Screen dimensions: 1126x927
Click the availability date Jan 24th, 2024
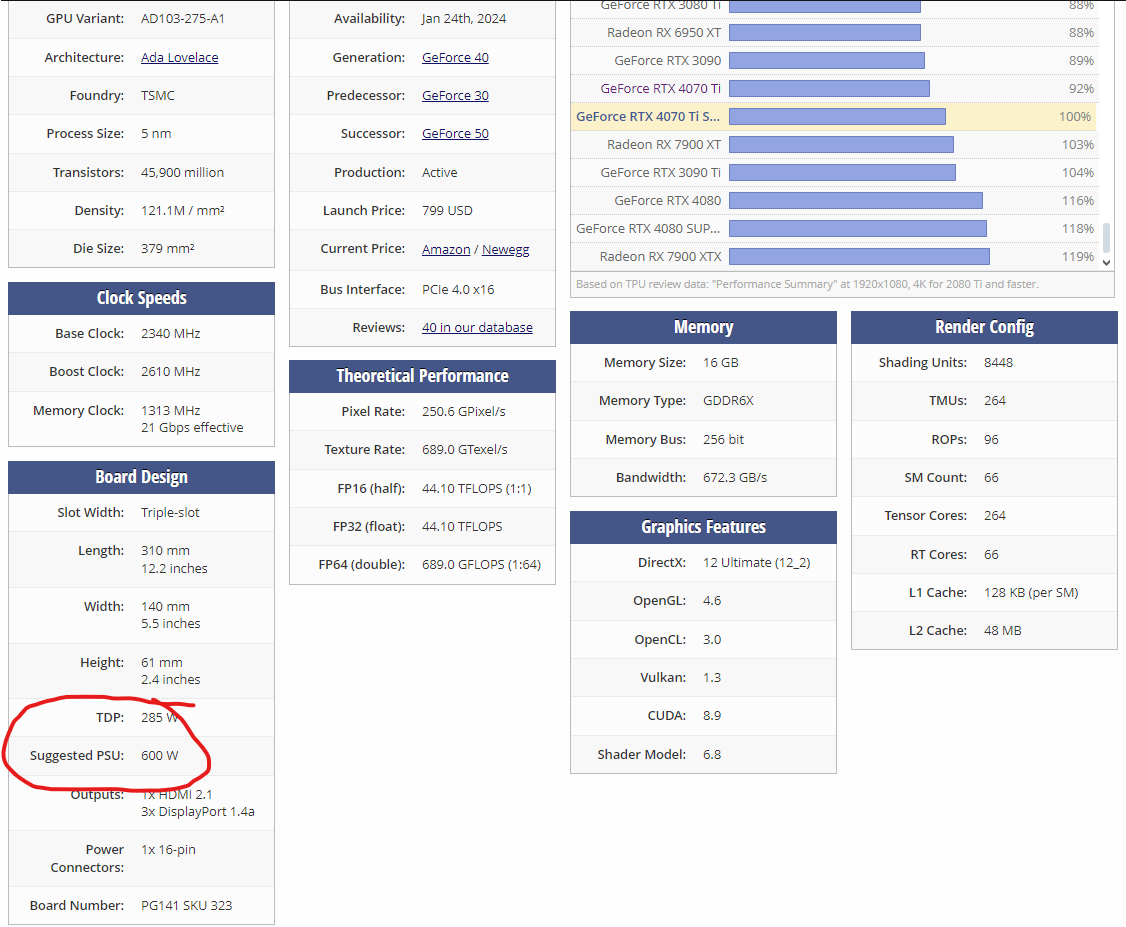pos(464,19)
